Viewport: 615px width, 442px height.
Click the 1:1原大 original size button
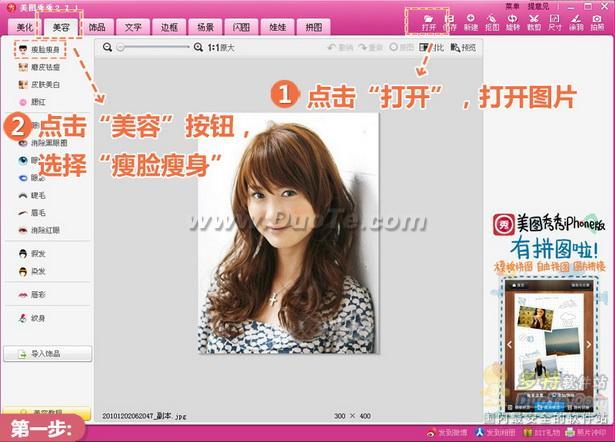point(221,47)
